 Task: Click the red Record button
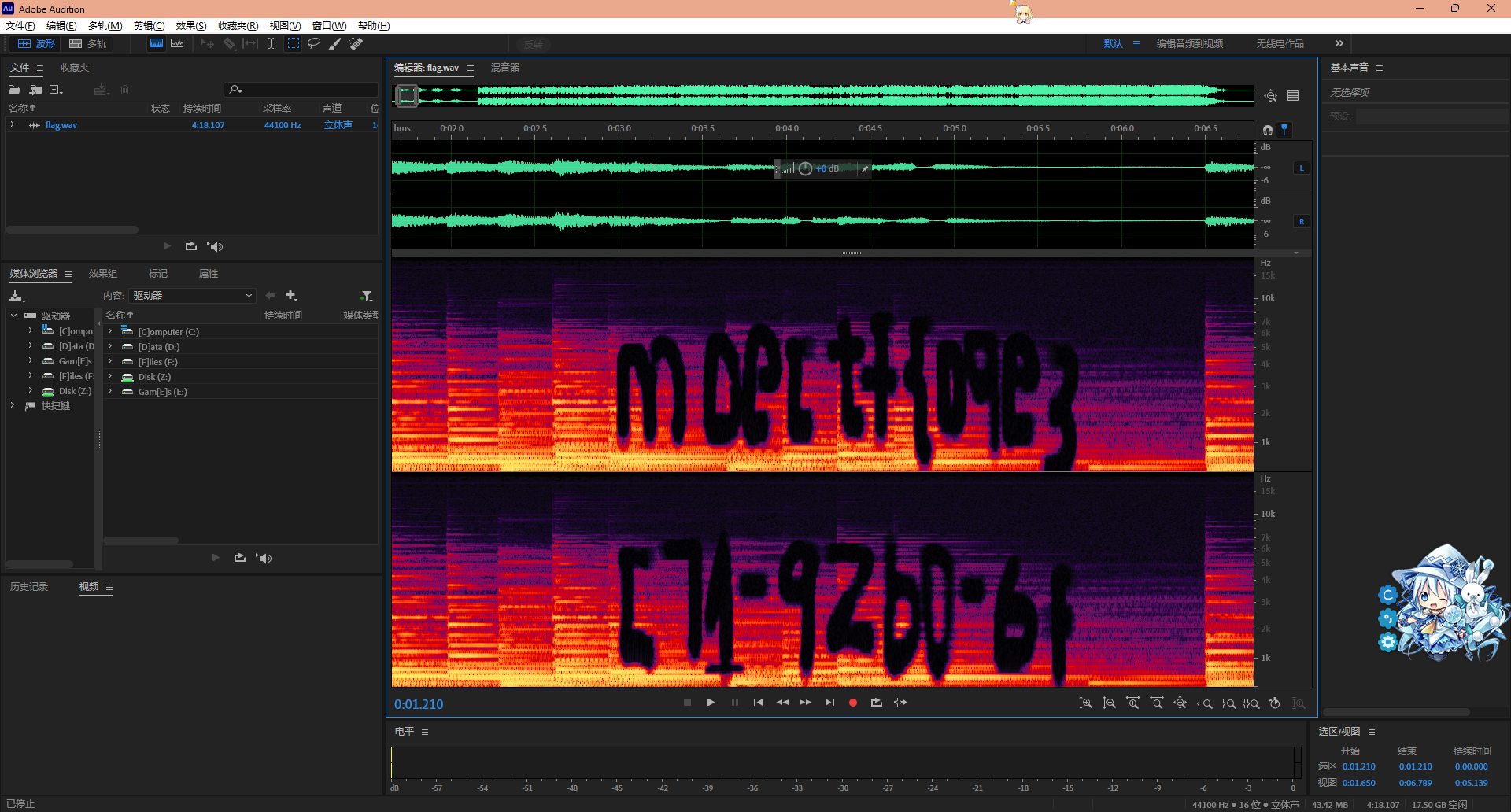click(x=853, y=703)
